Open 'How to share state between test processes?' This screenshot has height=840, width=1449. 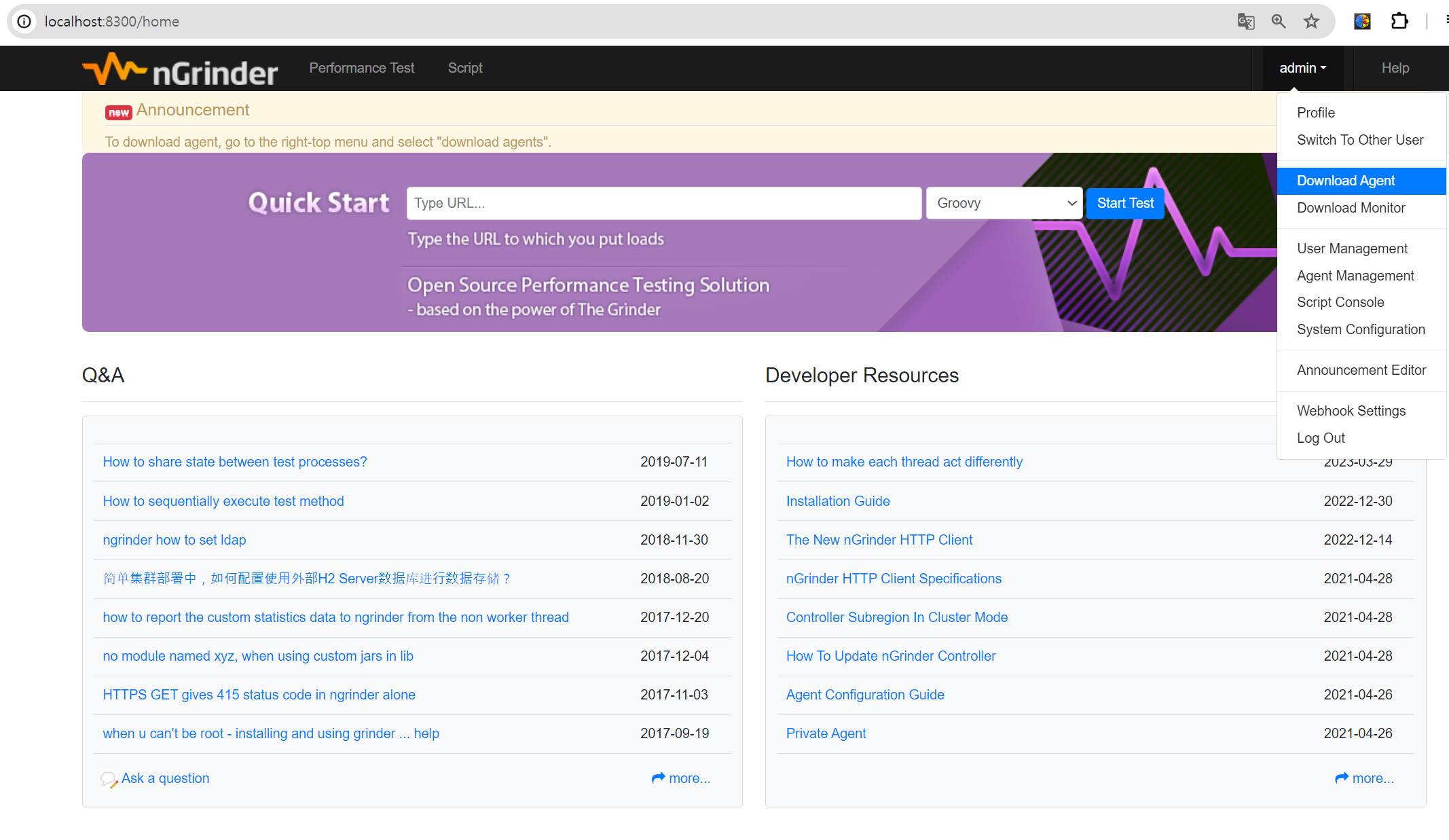(x=235, y=462)
